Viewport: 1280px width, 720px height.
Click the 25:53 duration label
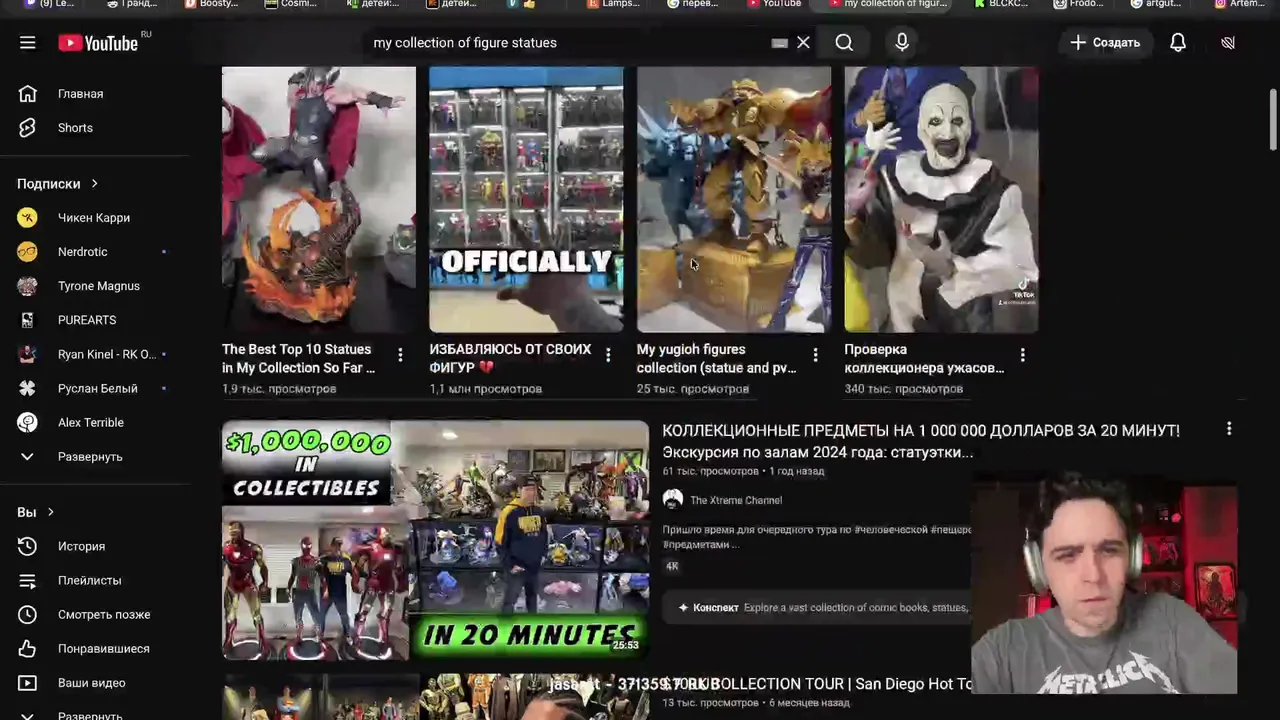click(x=625, y=646)
